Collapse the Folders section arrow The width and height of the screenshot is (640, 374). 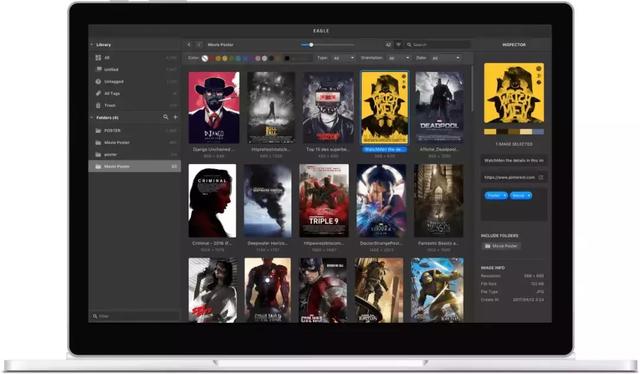click(x=91, y=118)
